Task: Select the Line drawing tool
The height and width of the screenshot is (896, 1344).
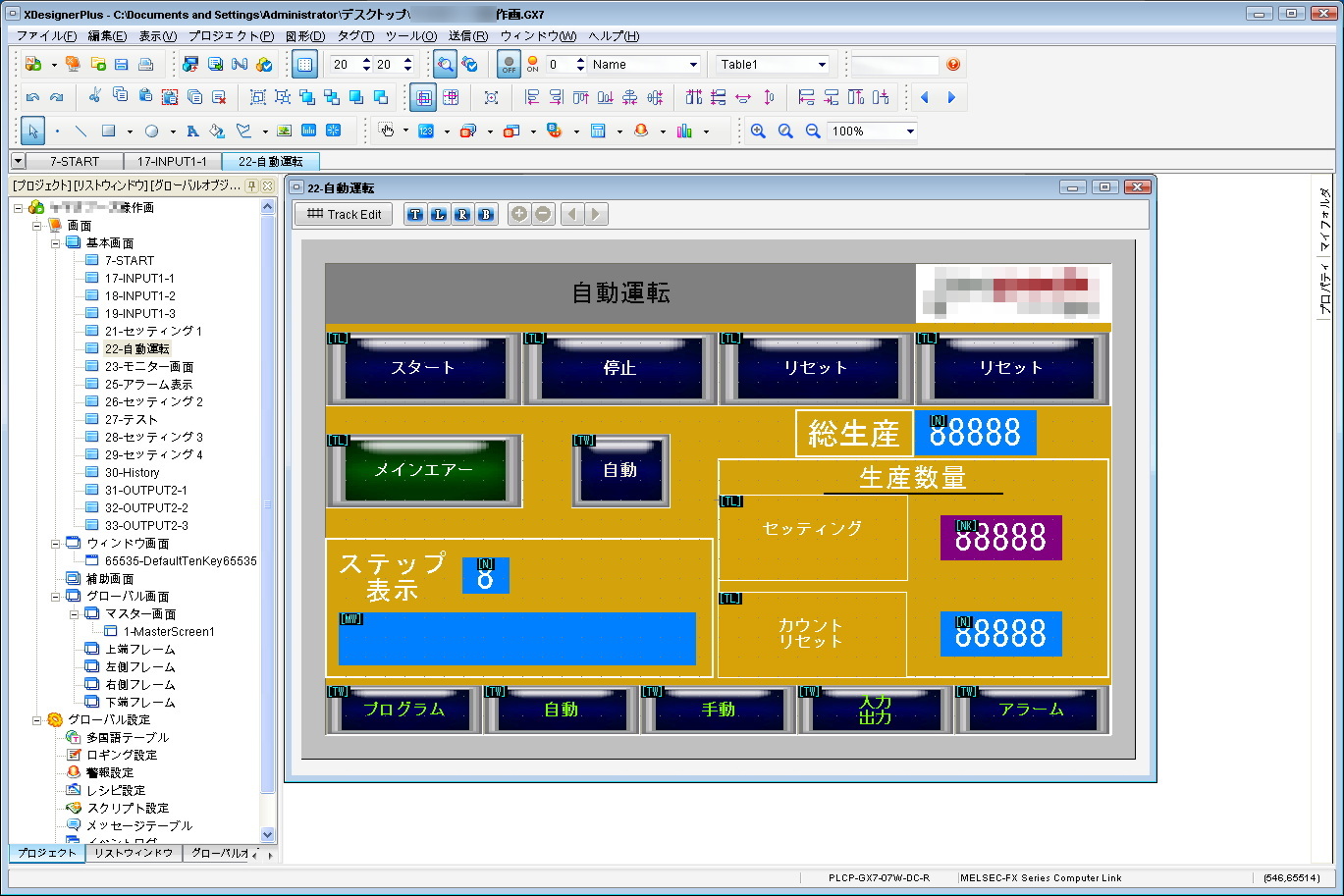Action: (81, 131)
